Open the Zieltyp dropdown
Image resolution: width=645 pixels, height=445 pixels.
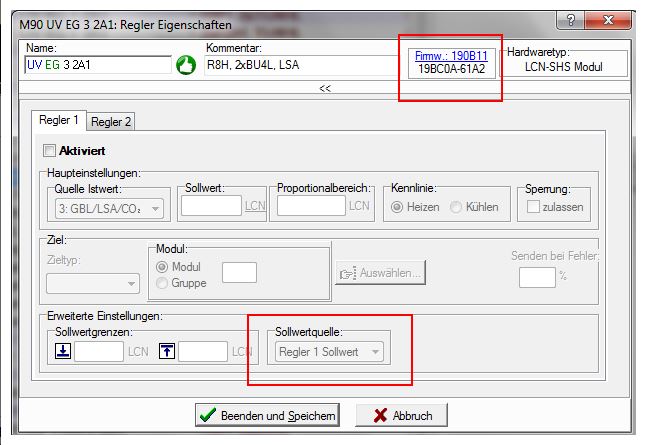92,283
